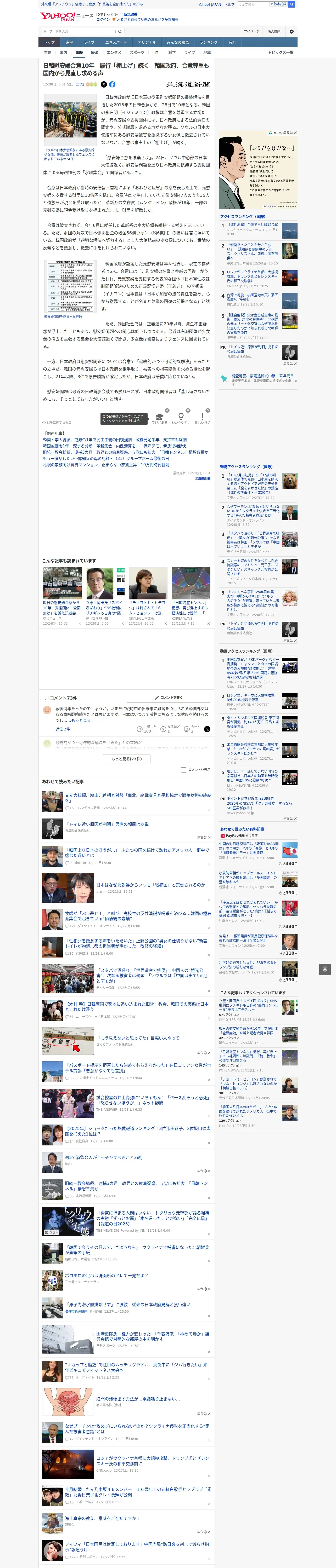Open the settings gear icon
This screenshot has width=336, height=1568.
(x=291, y=31)
